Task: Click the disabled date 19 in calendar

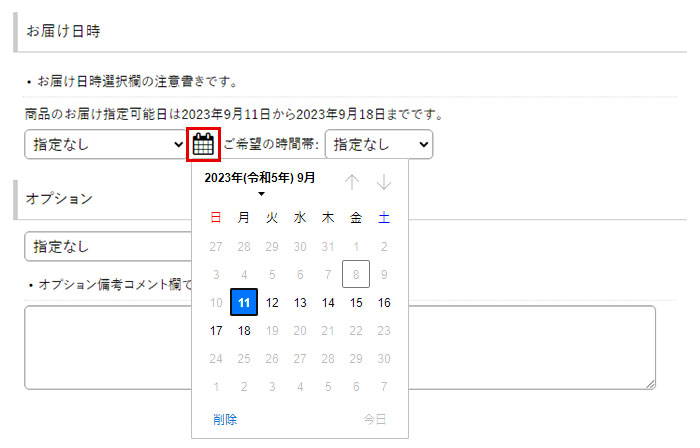Action: 272,331
